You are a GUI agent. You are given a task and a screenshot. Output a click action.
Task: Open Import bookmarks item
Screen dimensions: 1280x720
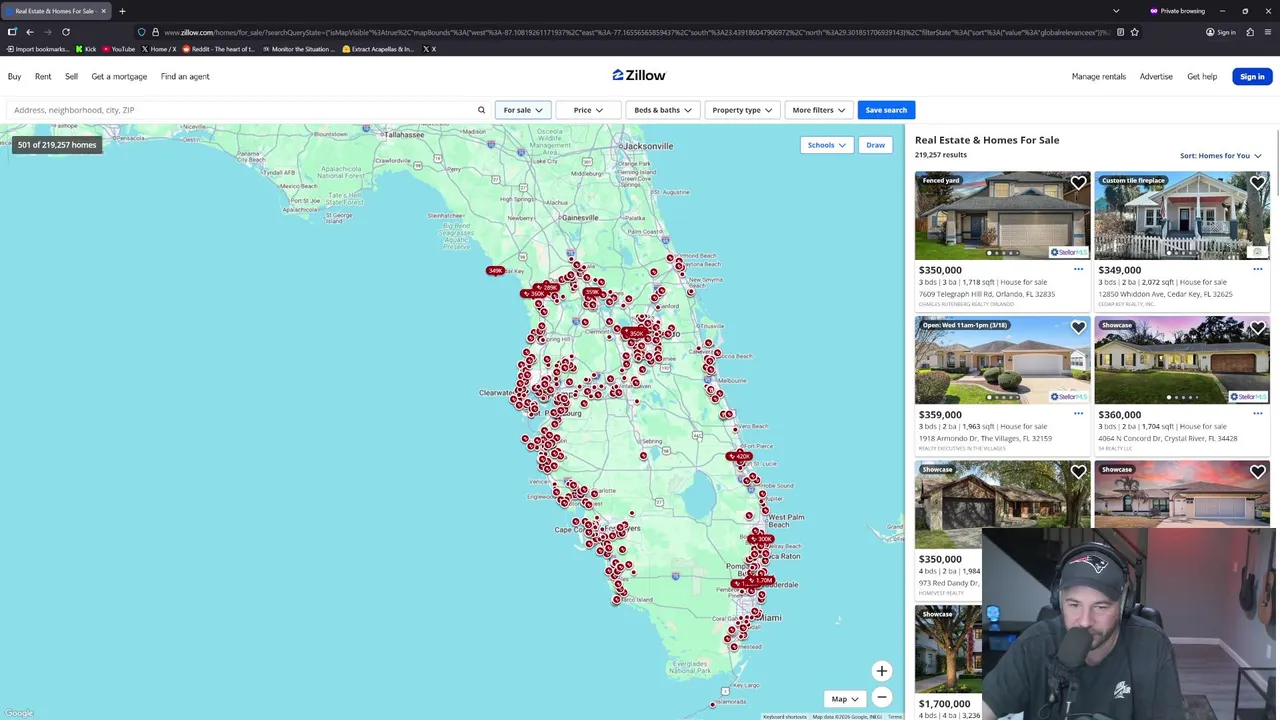38,49
